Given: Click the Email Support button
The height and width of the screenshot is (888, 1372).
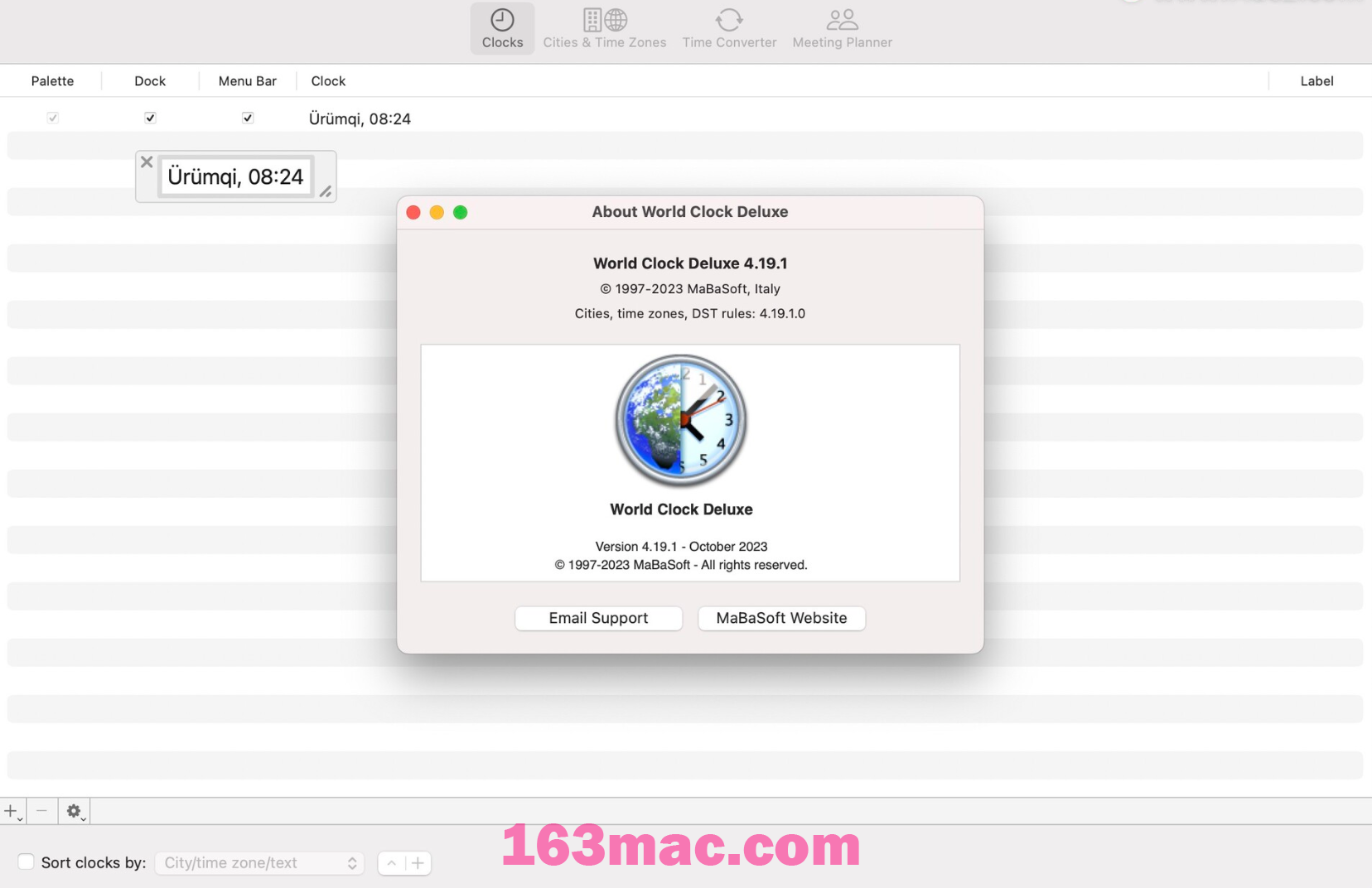Looking at the screenshot, I should tap(598, 618).
